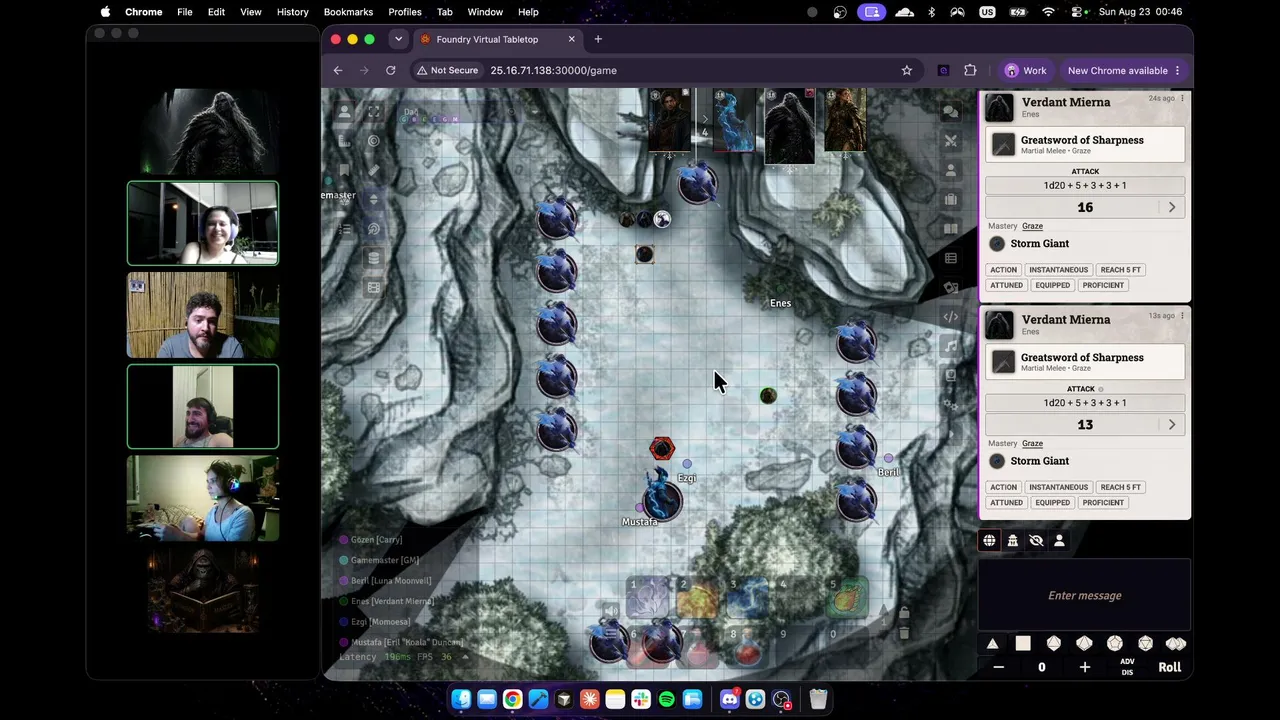Click the Roll button in dice tray

point(1169,667)
